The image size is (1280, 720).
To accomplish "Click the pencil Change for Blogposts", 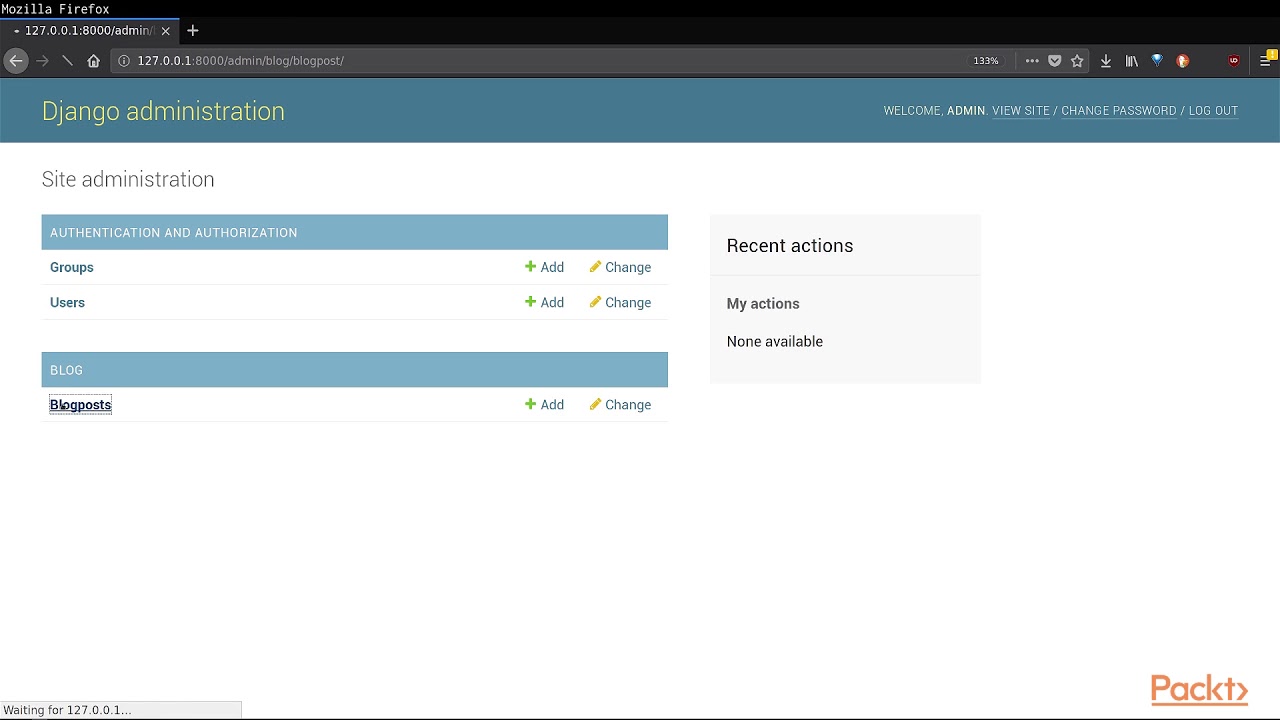I will tap(621, 405).
